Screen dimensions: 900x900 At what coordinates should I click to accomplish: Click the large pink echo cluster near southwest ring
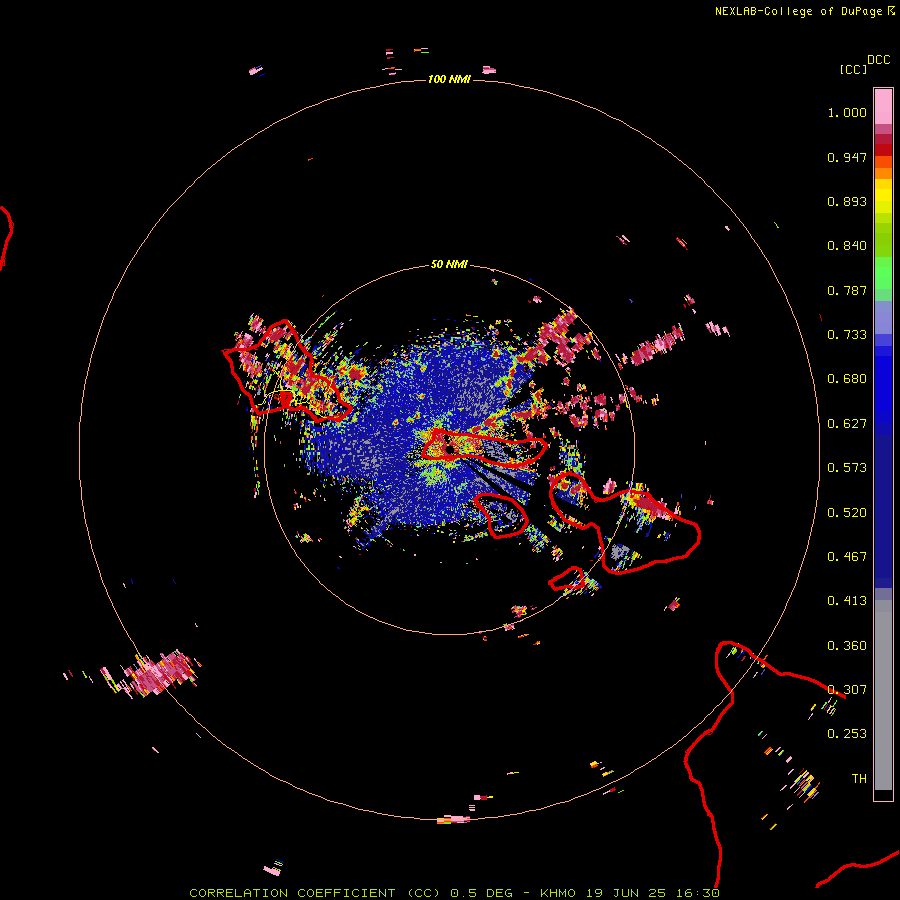point(160,673)
